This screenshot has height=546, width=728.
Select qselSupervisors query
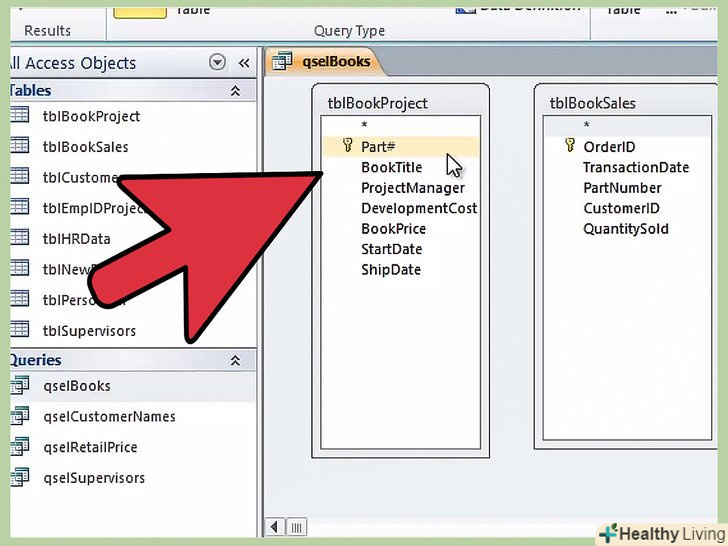tap(94, 478)
